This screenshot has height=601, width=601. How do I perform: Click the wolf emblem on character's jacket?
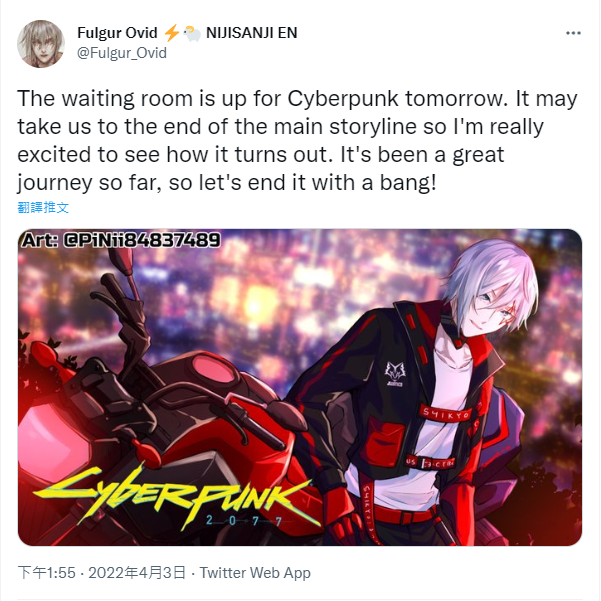(395, 373)
